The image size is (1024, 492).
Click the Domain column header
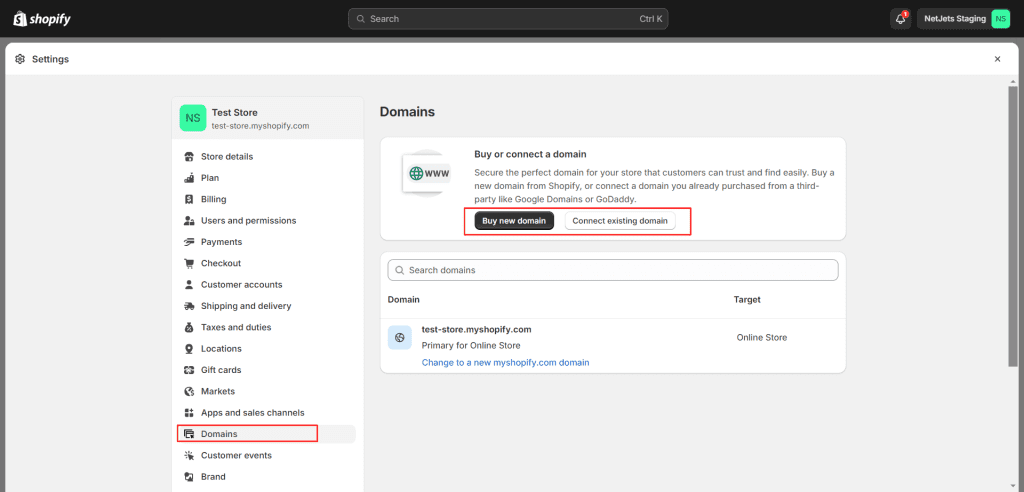[404, 299]
